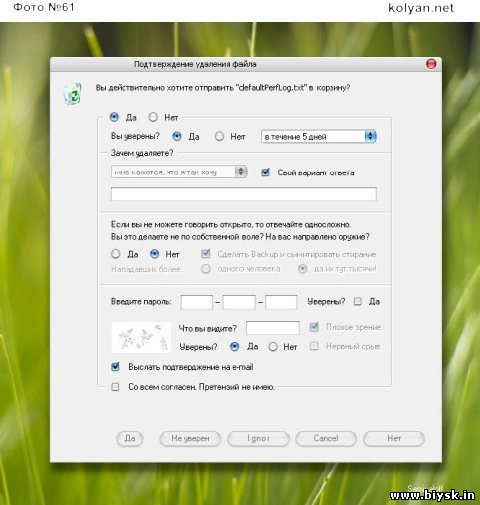Click the 'Не уверен' button

190,438
